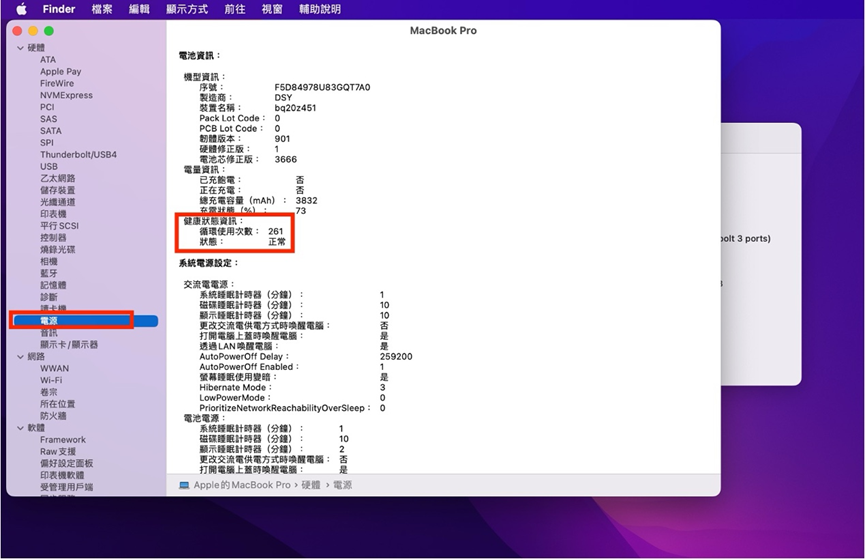Image resolution: width=865 pixels, height=559 pixels.
Task: Select 相機 in the sidebar
Action: pyautogui.click(x=49, y=261)
